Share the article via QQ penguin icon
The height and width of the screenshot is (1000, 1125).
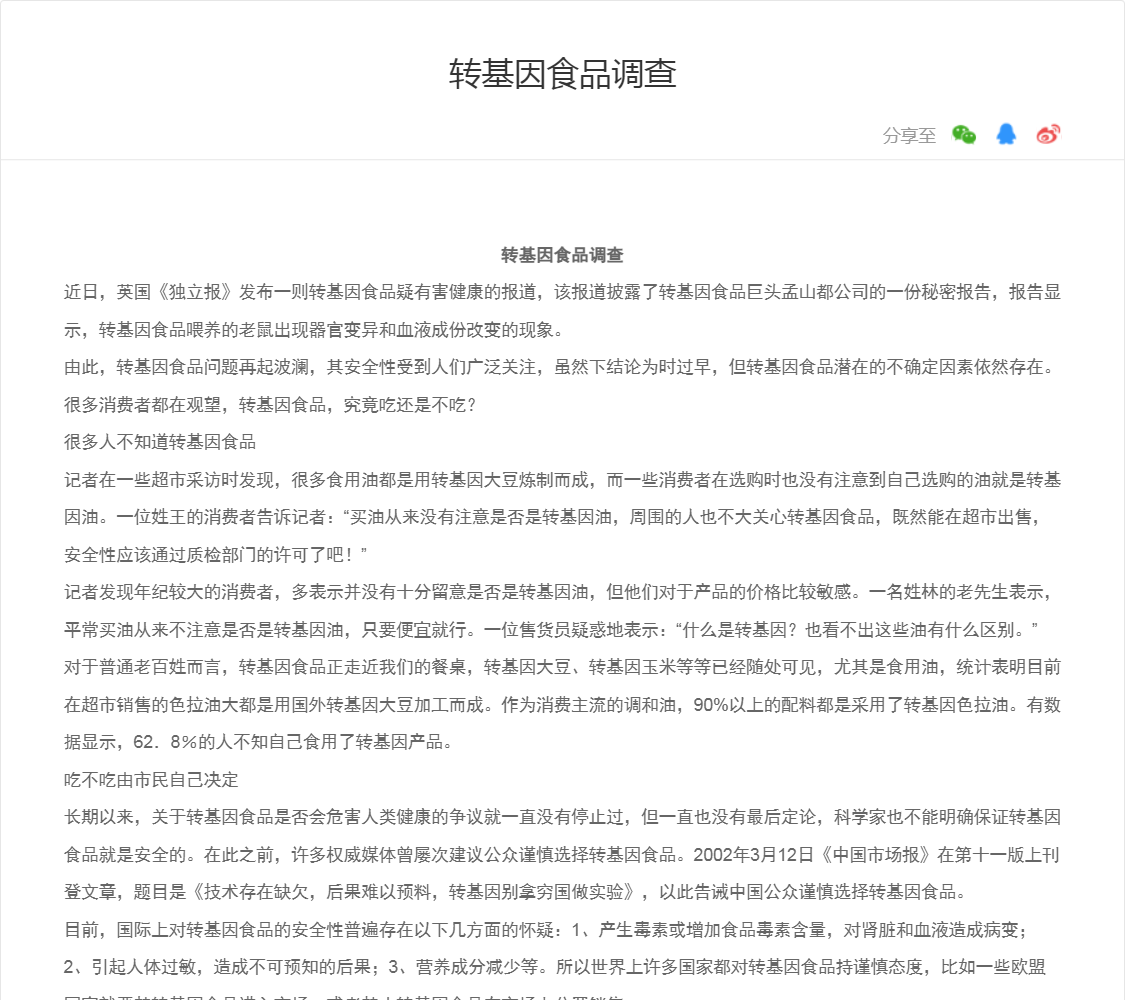coord(1006,134)
